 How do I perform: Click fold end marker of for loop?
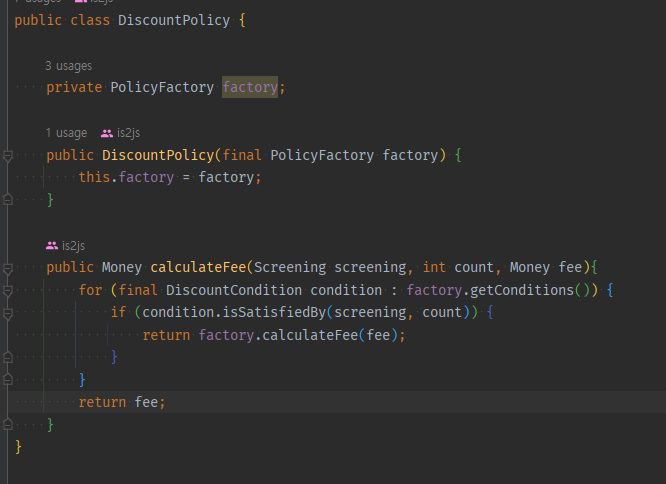7,380
